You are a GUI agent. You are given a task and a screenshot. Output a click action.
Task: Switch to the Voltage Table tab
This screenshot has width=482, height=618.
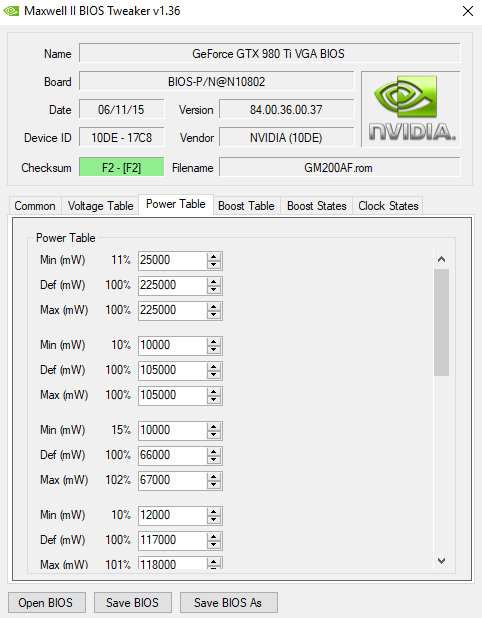100,206
